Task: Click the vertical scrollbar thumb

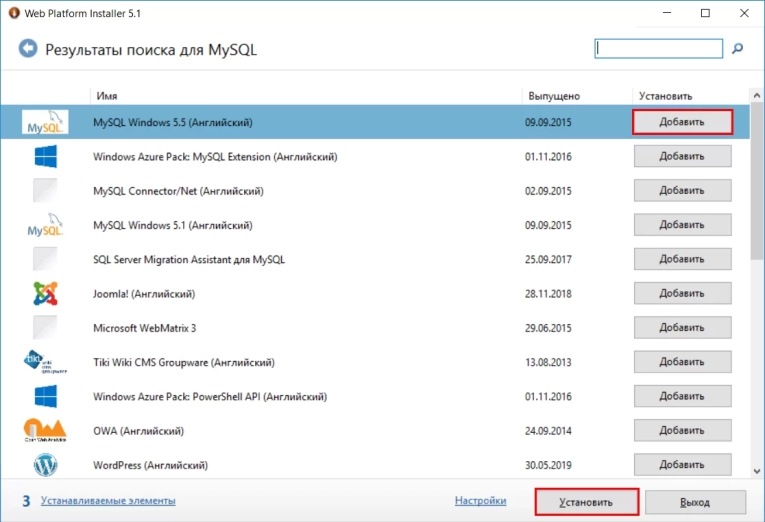Action: pyautogui.click(x=757, y=181)
